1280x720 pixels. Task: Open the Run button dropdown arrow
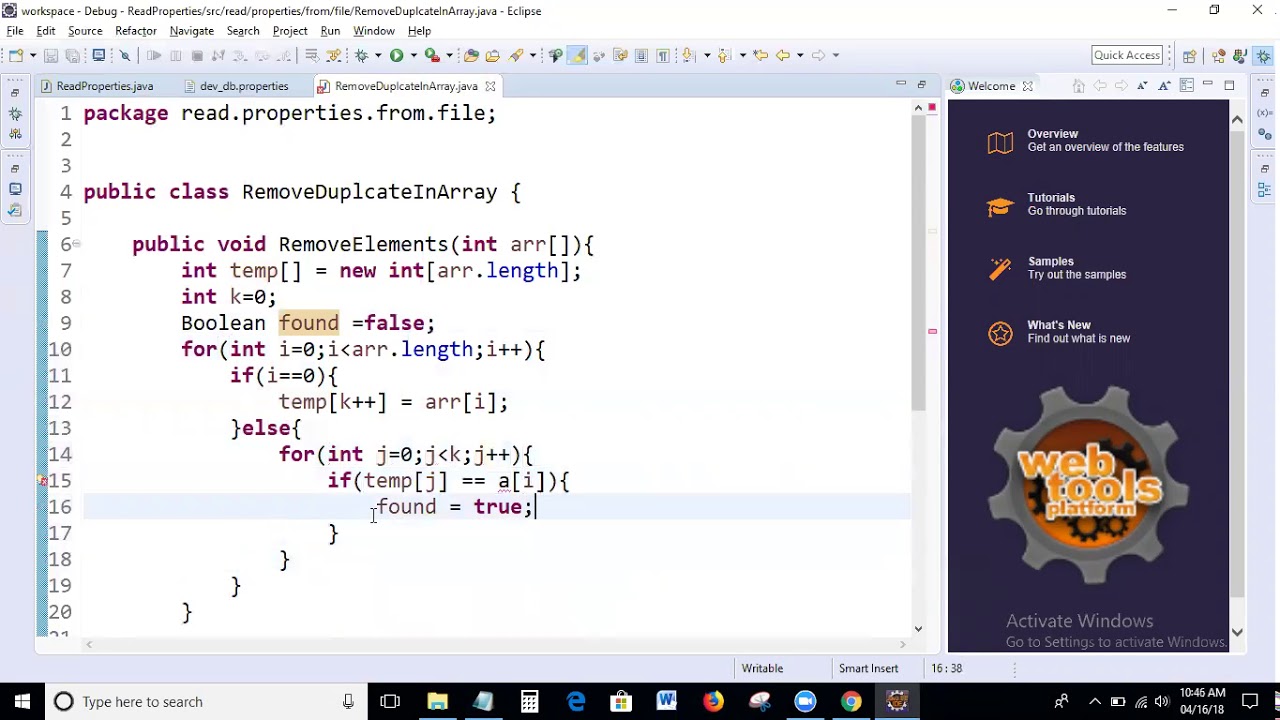point(416,55)
